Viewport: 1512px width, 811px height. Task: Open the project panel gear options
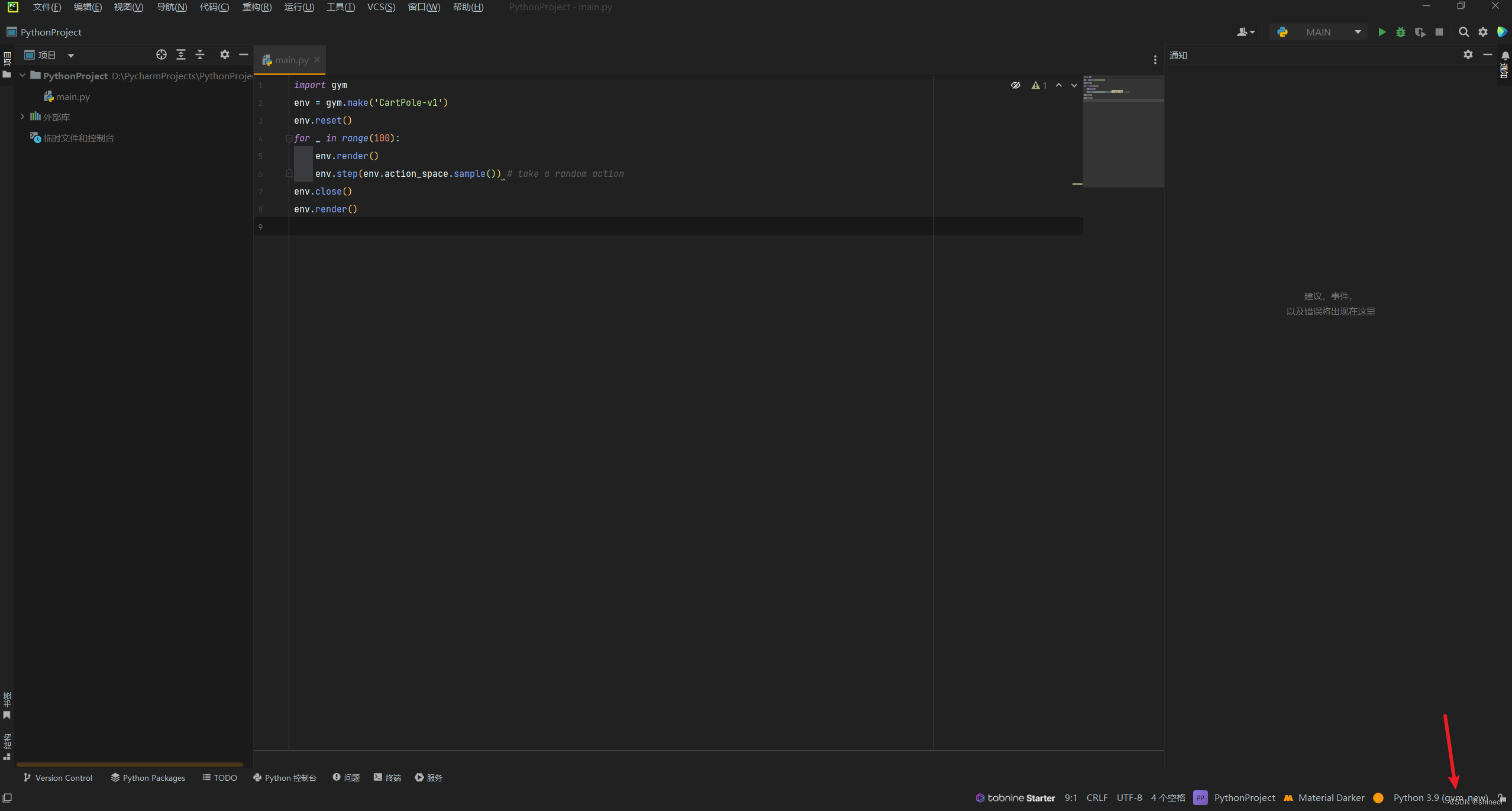[224, 54]
